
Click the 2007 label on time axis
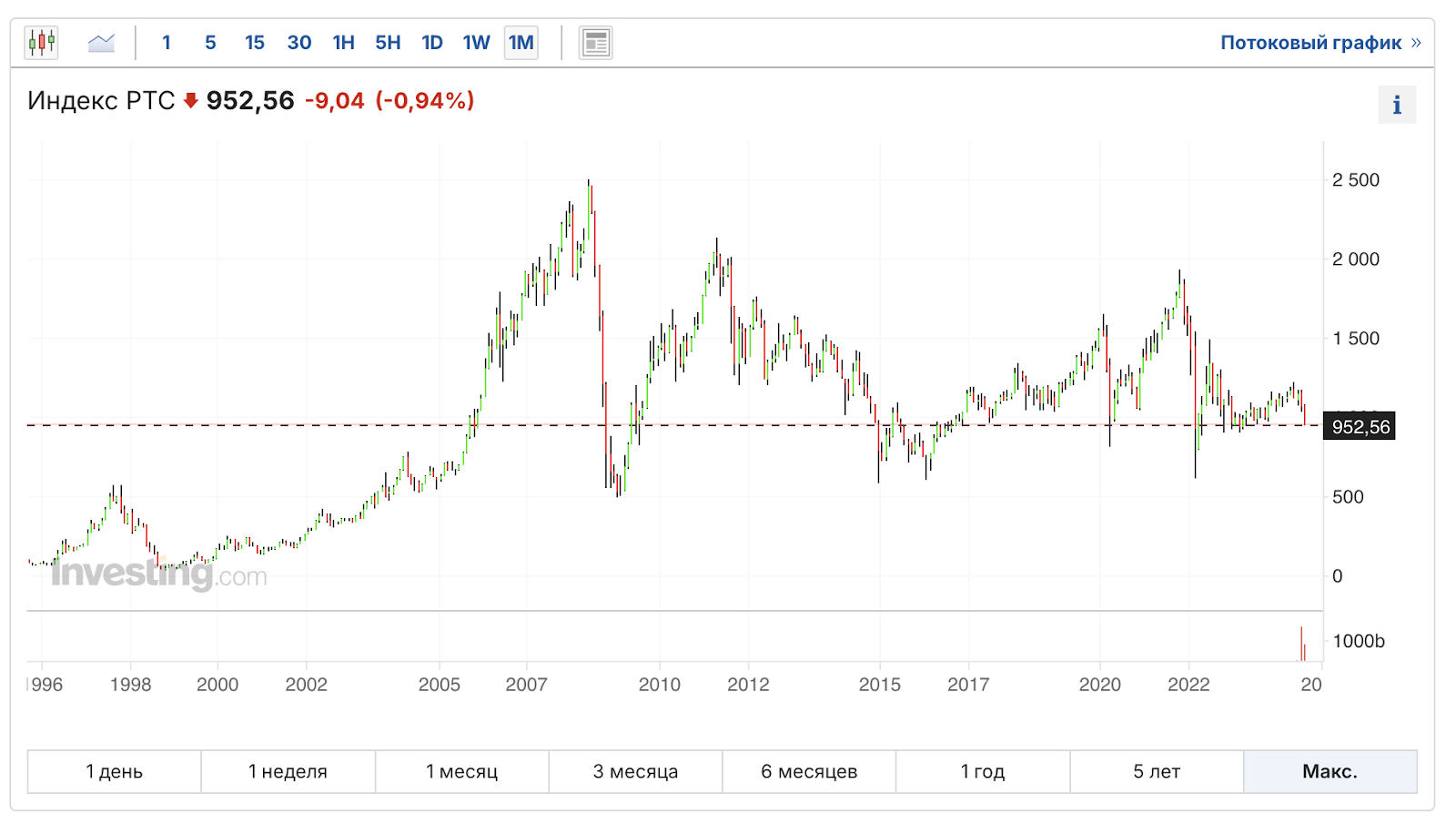coord(526,685)
